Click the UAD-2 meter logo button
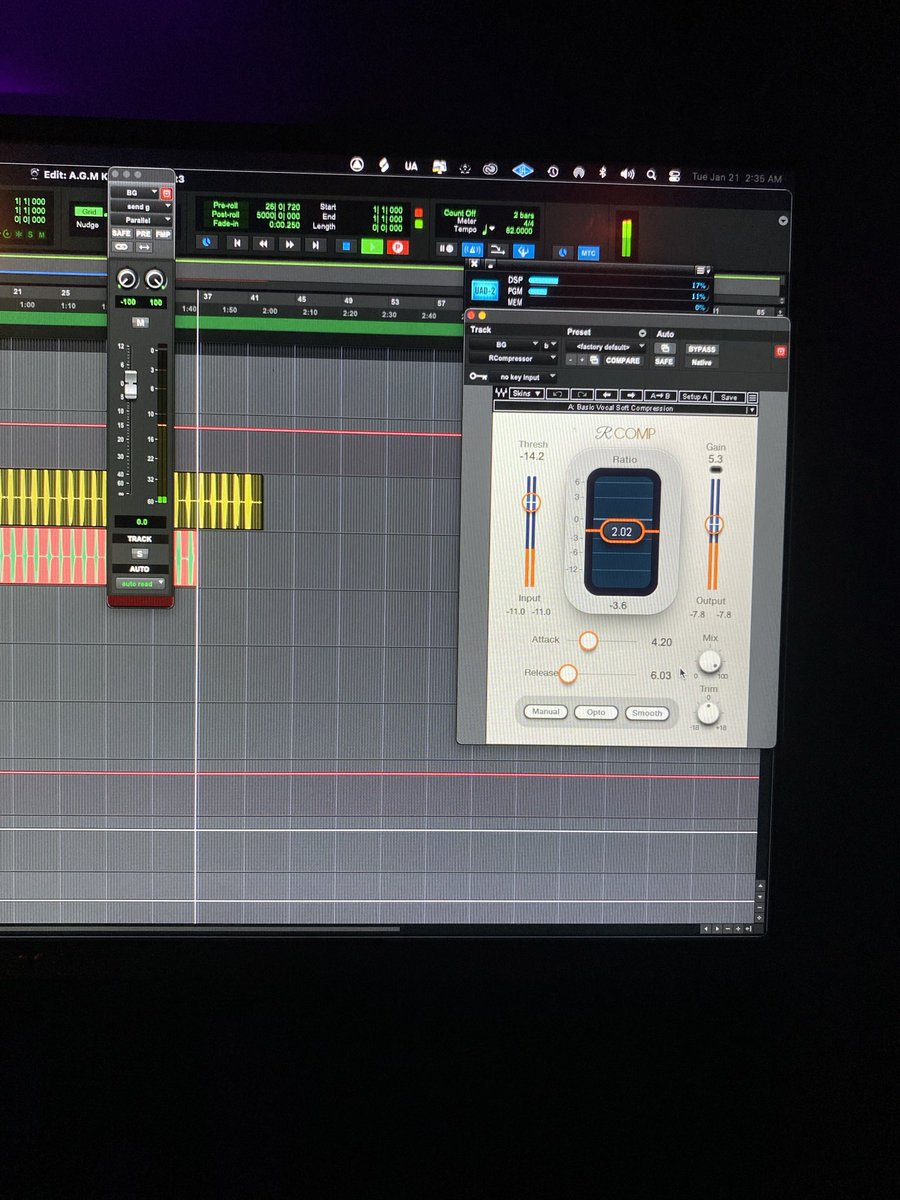The height and width of the screenshot is (1200, 900). click(485, 292)
